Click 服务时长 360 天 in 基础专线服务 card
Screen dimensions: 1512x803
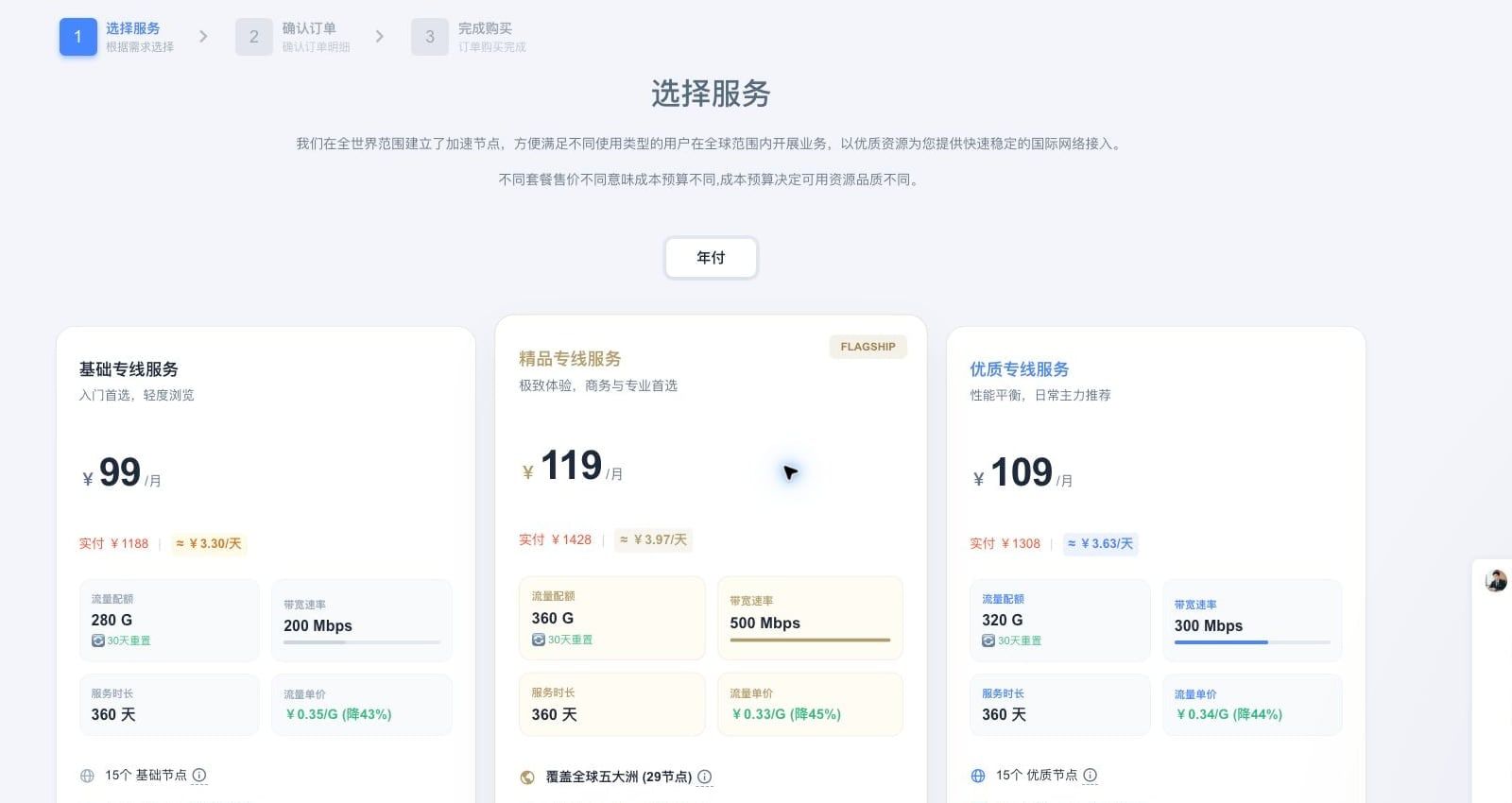169,705
